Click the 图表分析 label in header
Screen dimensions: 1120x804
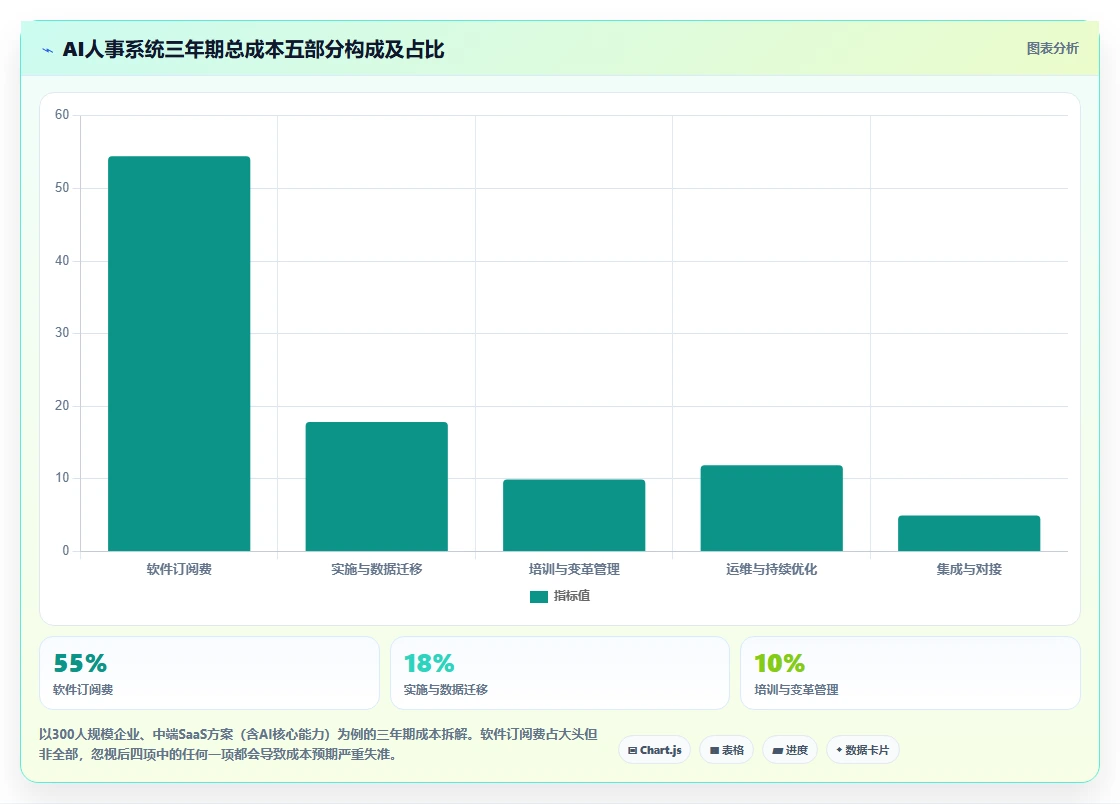[x=1052, y=49]
